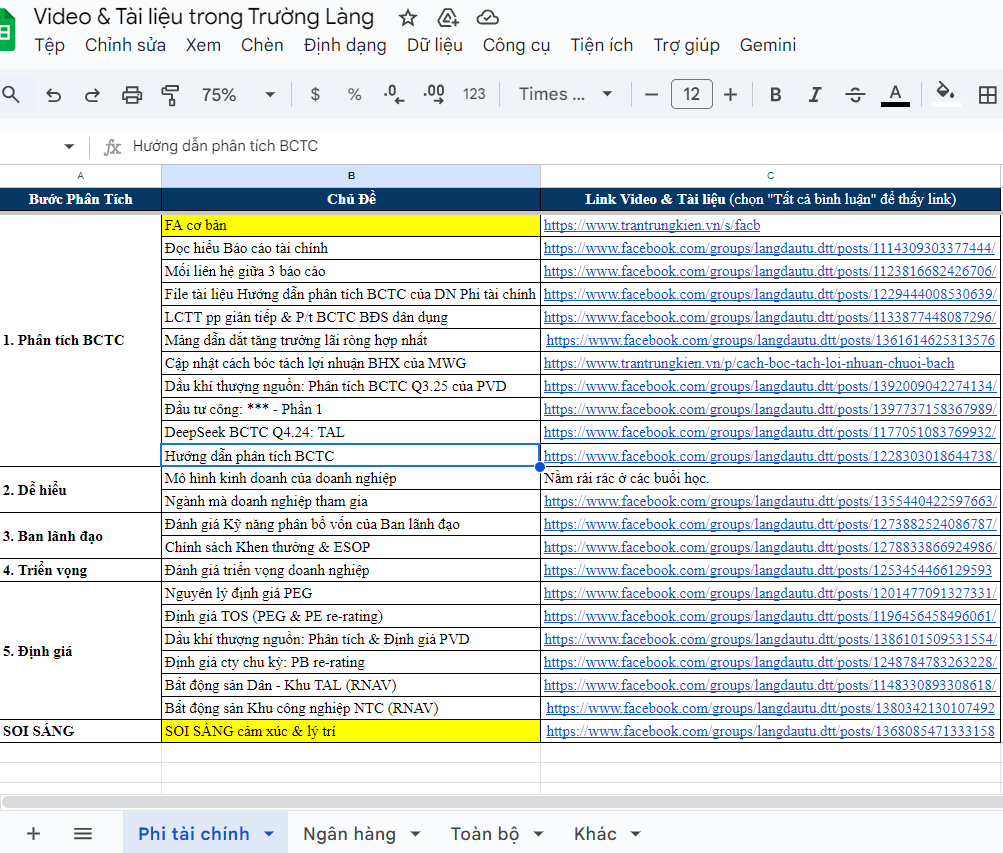Open the Tệp menu

49,45
